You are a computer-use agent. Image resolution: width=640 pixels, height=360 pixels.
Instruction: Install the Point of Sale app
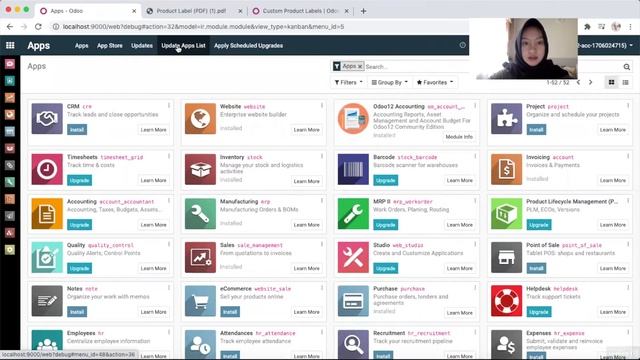(536, 269)
